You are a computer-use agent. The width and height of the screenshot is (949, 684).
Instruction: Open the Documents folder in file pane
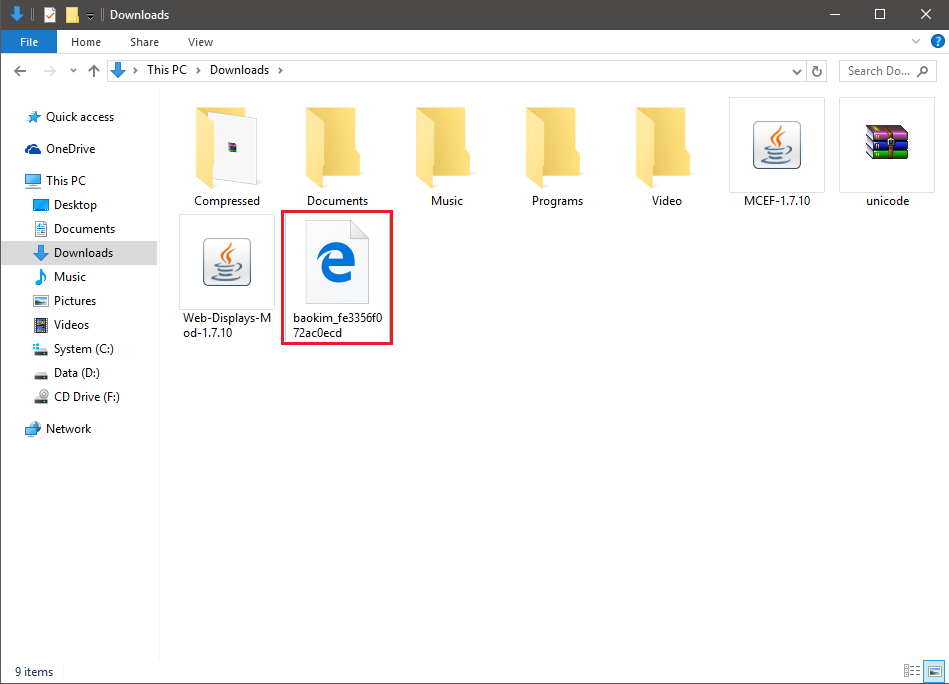(337, 154)
